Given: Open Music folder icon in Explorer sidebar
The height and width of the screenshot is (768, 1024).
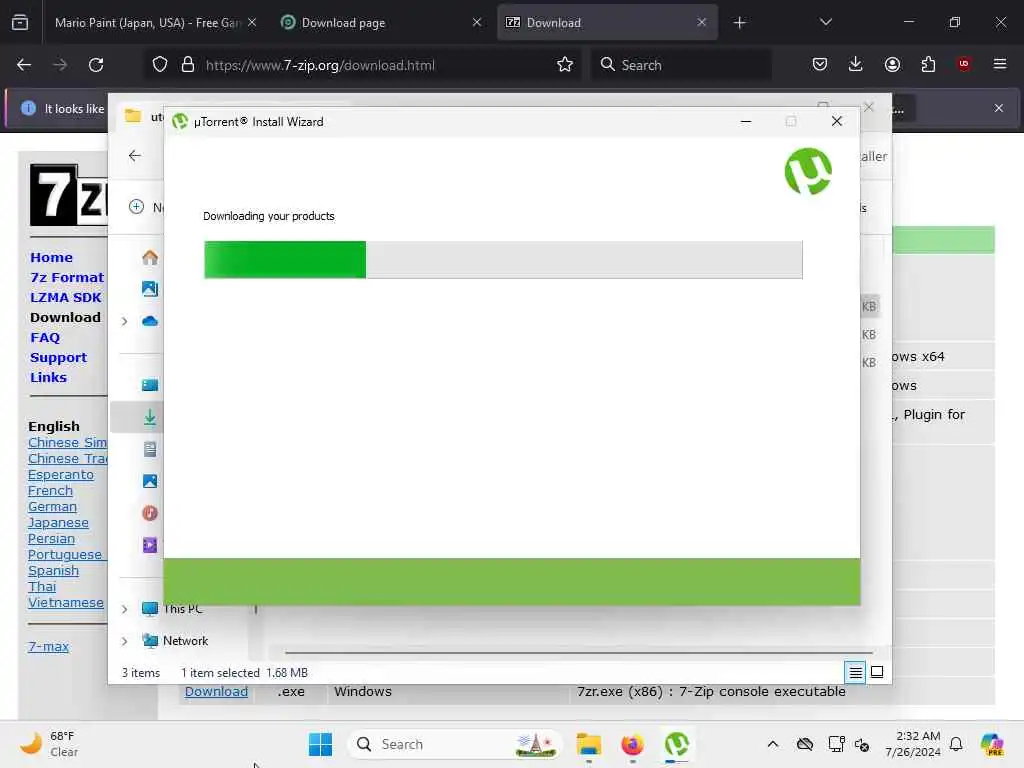Looking at the screenshot, I should (x=150, y=513).
